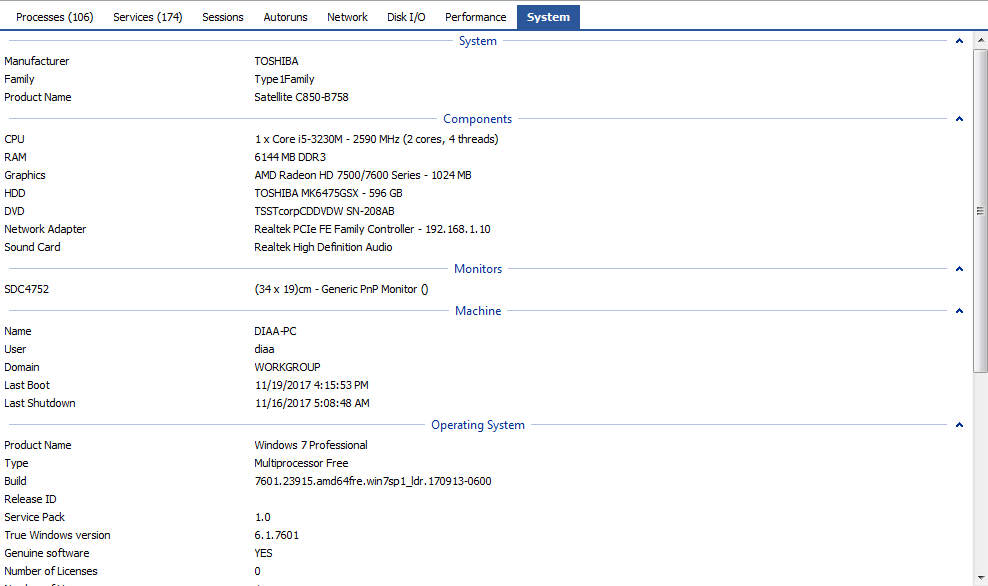The height and width of the screenshot is (586, 988).
Task: Select the DIAA-PC machine name
Action: [275, 331]
